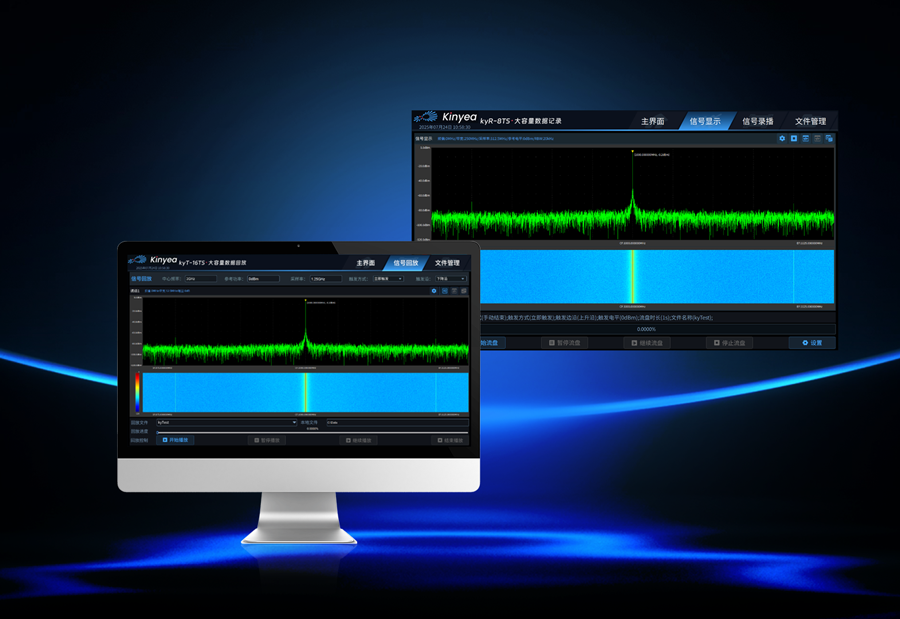Viewport: 900px width, 619px height.
Task: Open the 回放文件 dropdown showing kyTest
Action: pyautogui.click(x=226, y=423)
